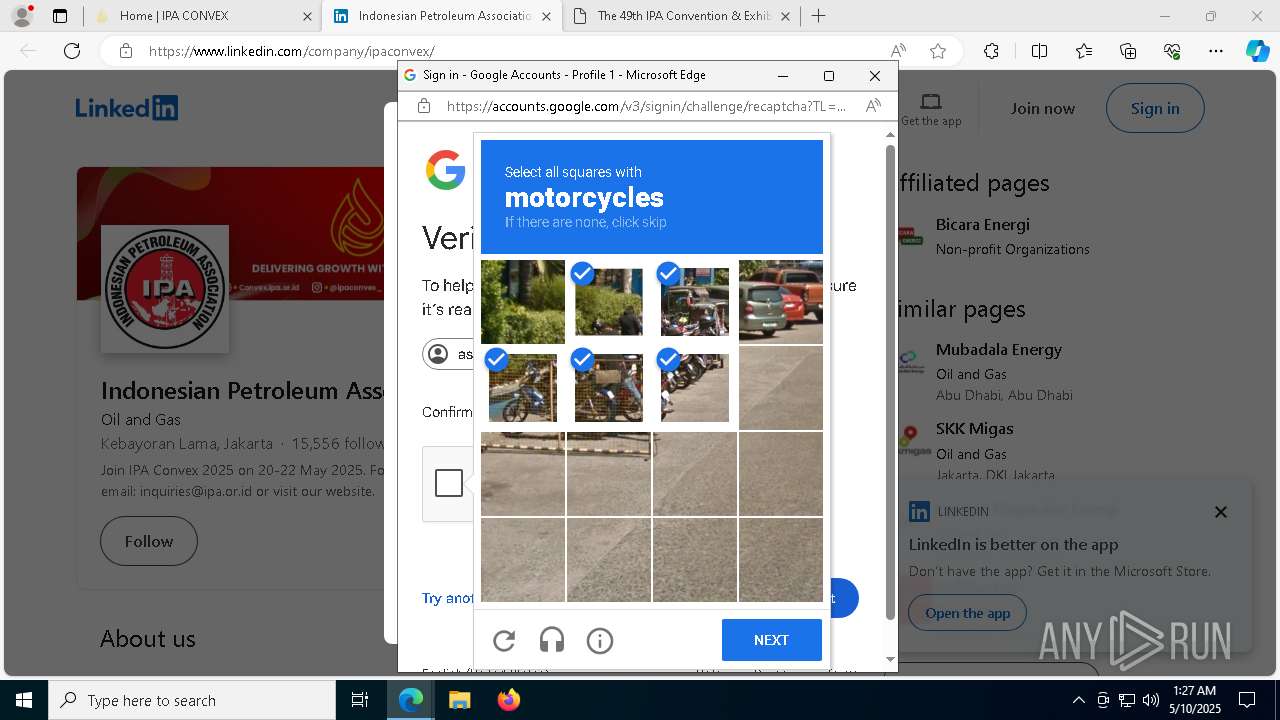Open Tab actions menu icon
The height and width of the screenshot is (720, 1280).
click(60, 16)
